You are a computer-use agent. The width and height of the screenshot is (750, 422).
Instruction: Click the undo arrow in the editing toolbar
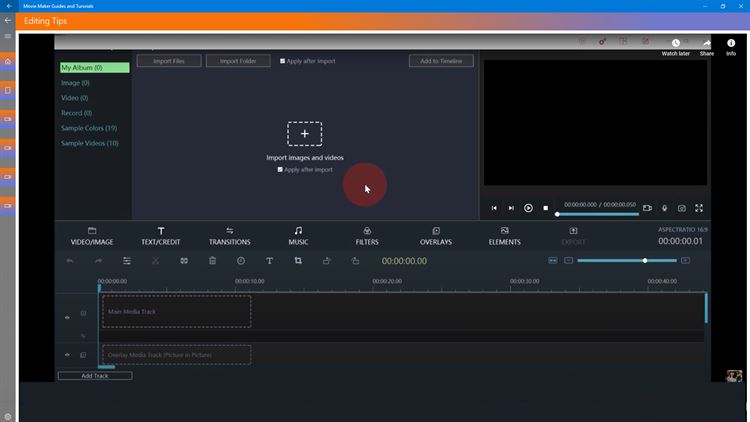[70, 261]
